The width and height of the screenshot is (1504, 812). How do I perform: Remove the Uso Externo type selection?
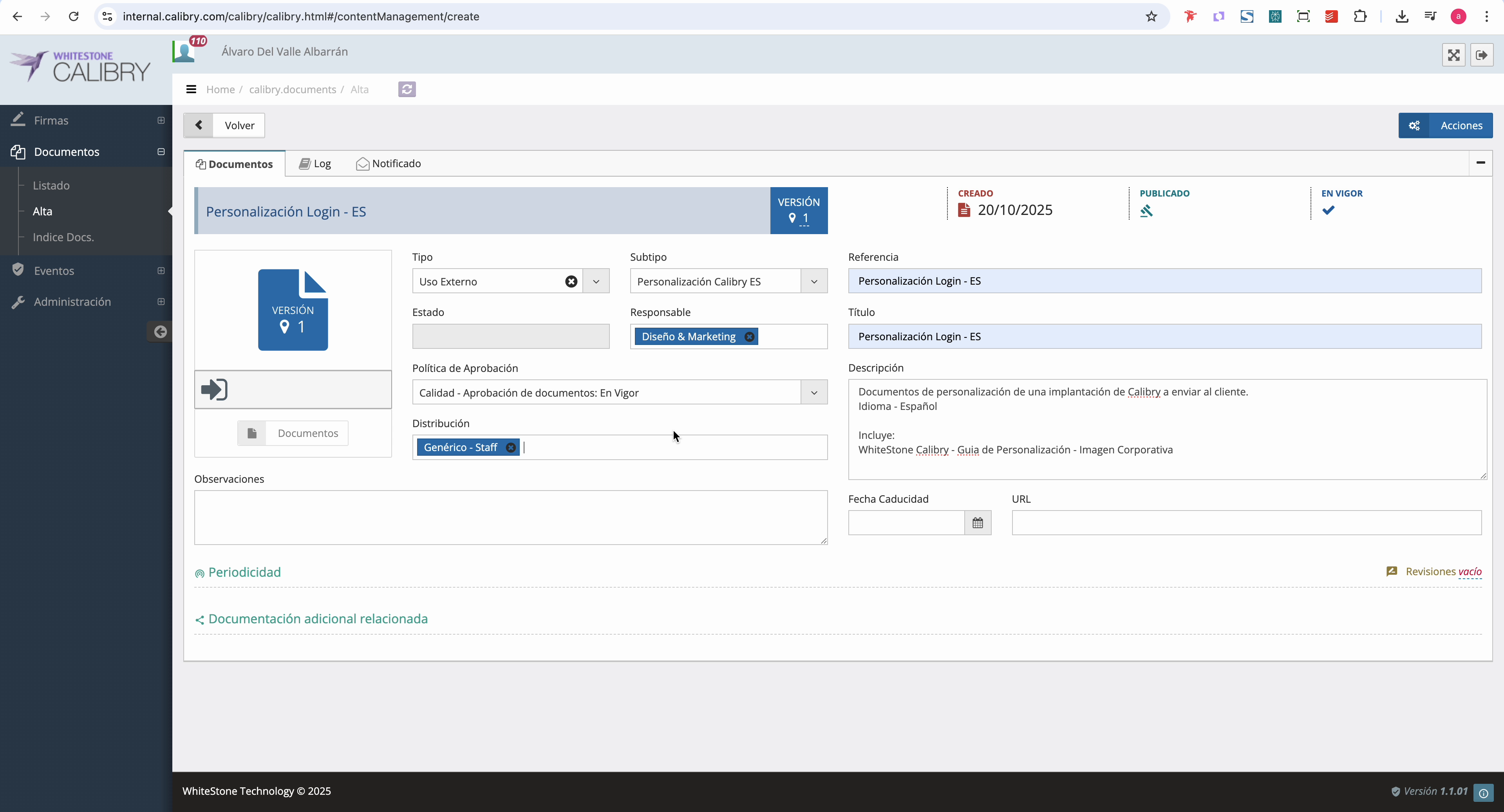pyautogui.click(x=571, y=281)
